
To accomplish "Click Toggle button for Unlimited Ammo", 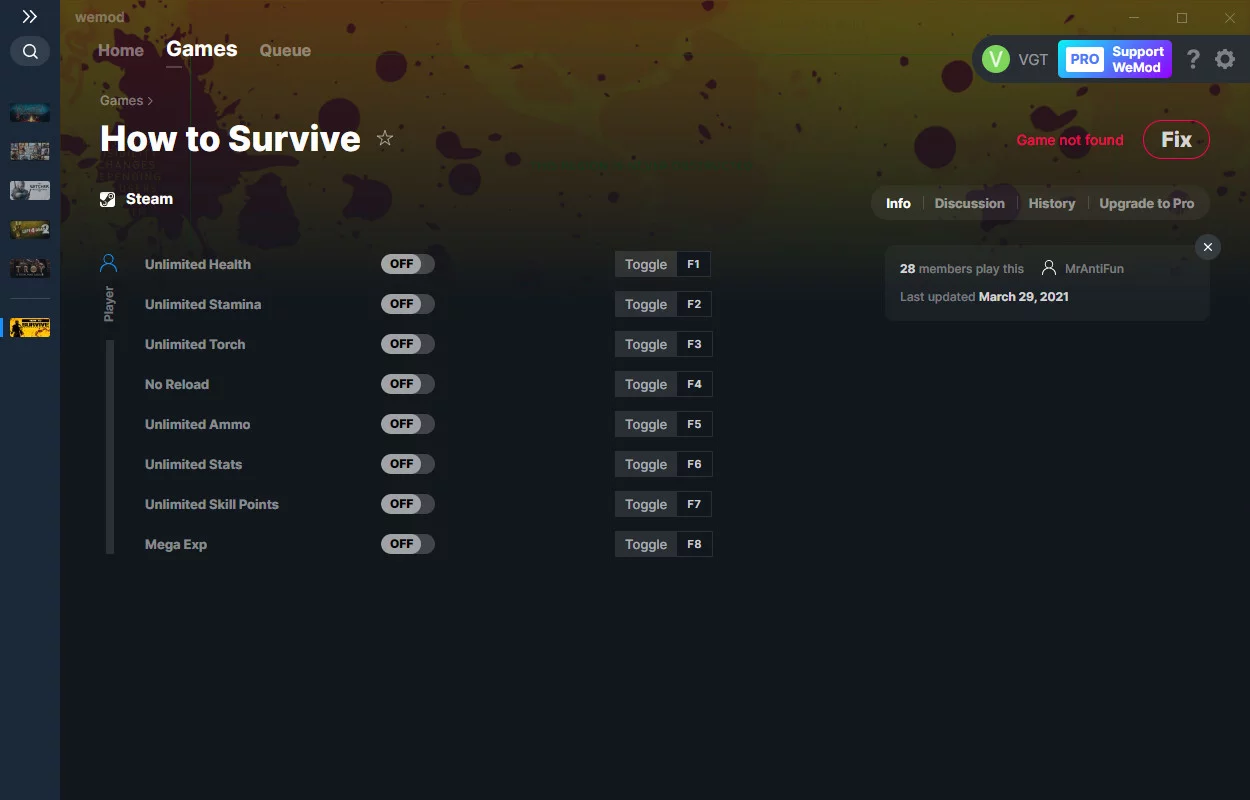I will pyautogui.click(x=646, y=424).
